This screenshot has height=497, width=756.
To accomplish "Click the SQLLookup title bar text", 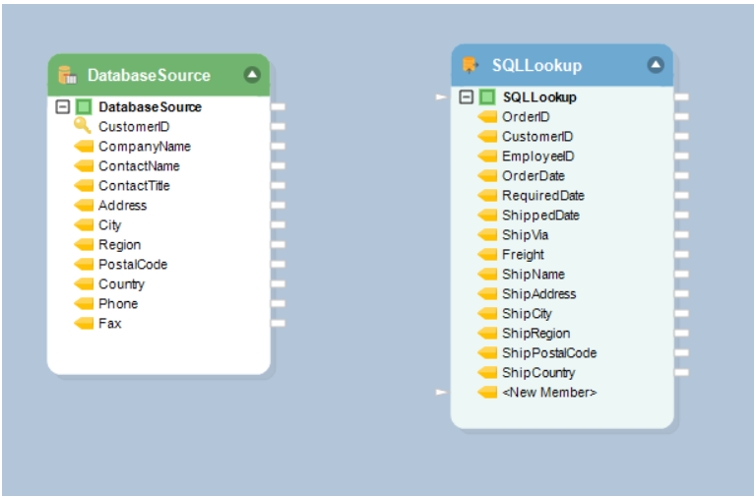I will (x=536, y=66).
